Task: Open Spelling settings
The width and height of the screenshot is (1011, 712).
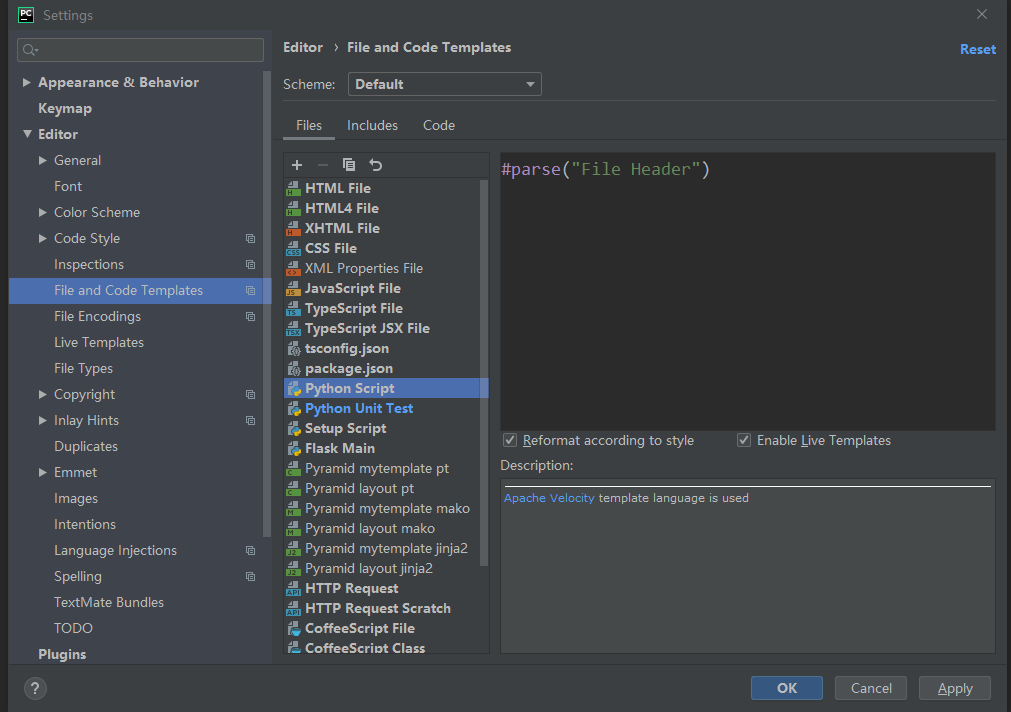Action: [x=78, y=577]
